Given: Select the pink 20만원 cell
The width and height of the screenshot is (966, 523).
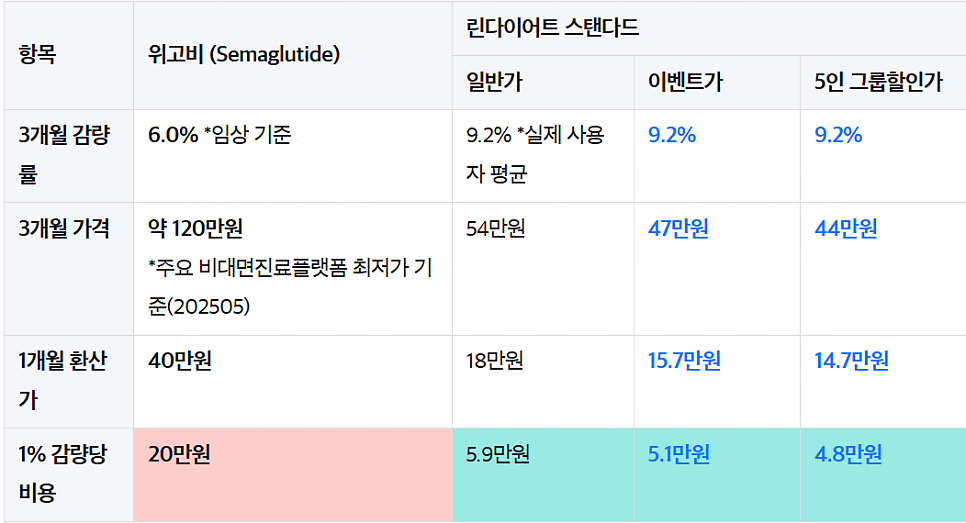Looking at the screenshot, I should click(x=293, y=474).
